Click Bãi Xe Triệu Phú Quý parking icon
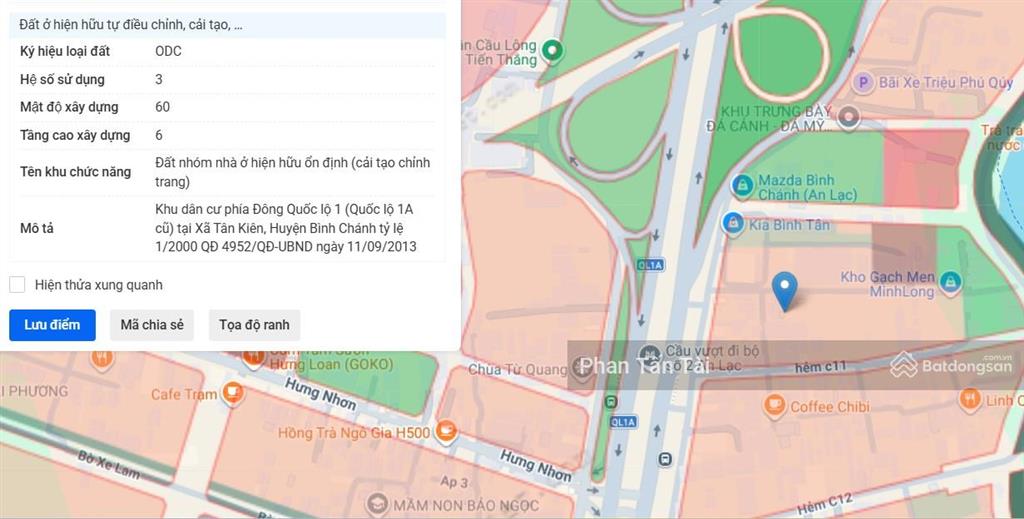 pos(863,83)
